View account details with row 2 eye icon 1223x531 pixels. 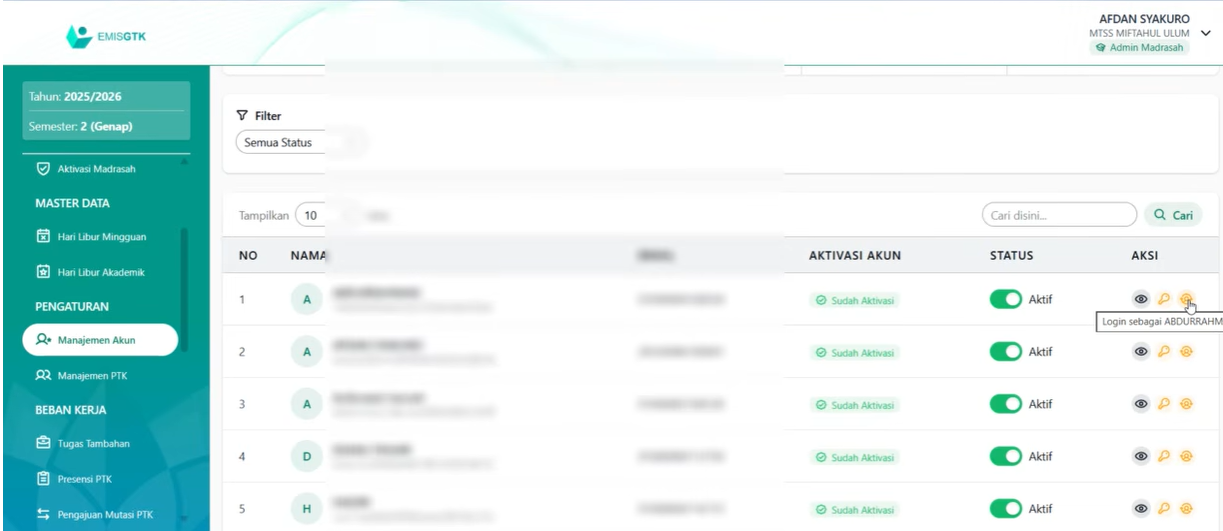point(1140,351)
